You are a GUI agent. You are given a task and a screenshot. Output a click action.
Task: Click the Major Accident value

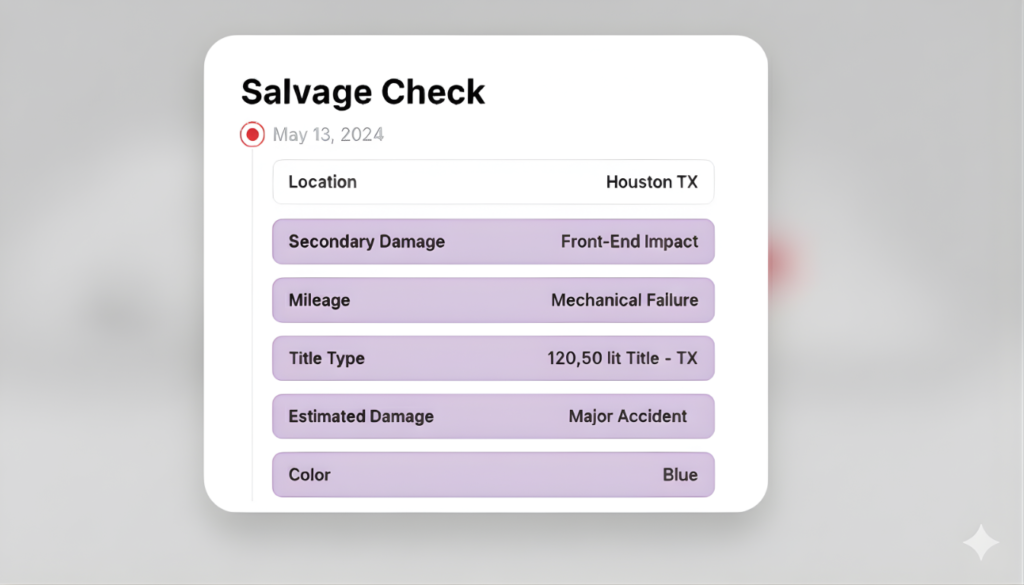click(628, 416)
